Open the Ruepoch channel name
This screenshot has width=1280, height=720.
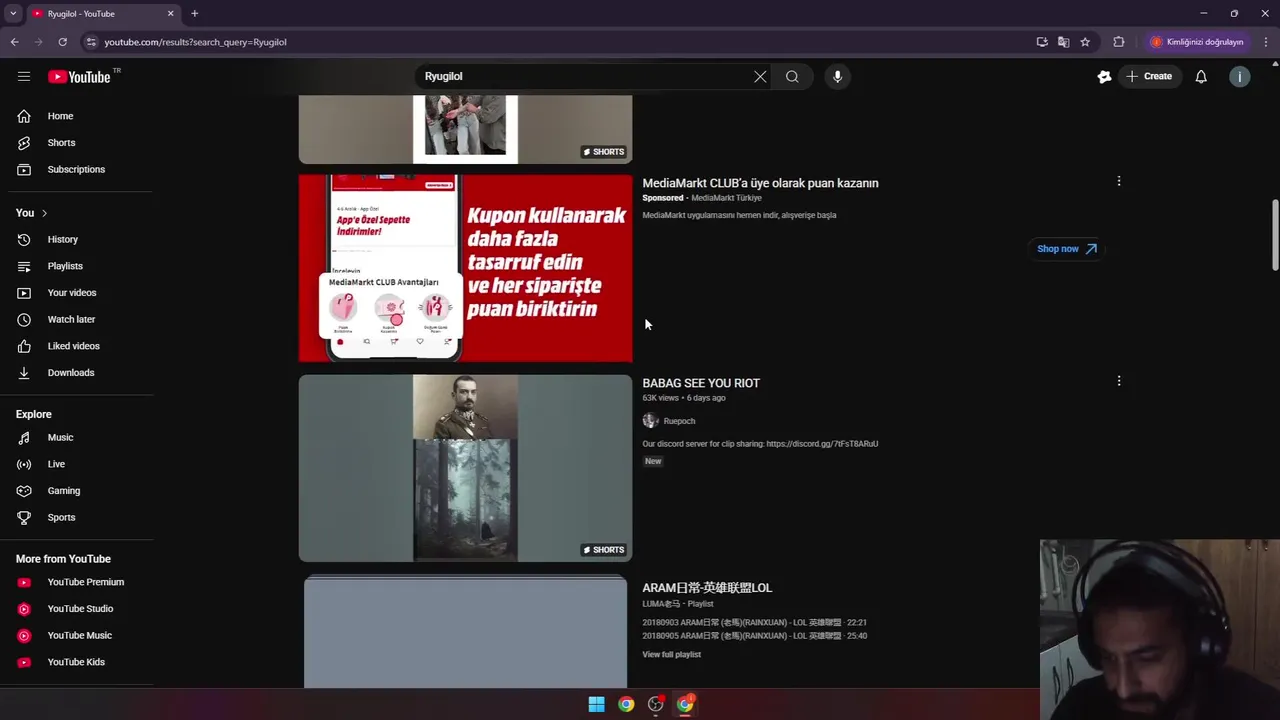pos(679,421)
